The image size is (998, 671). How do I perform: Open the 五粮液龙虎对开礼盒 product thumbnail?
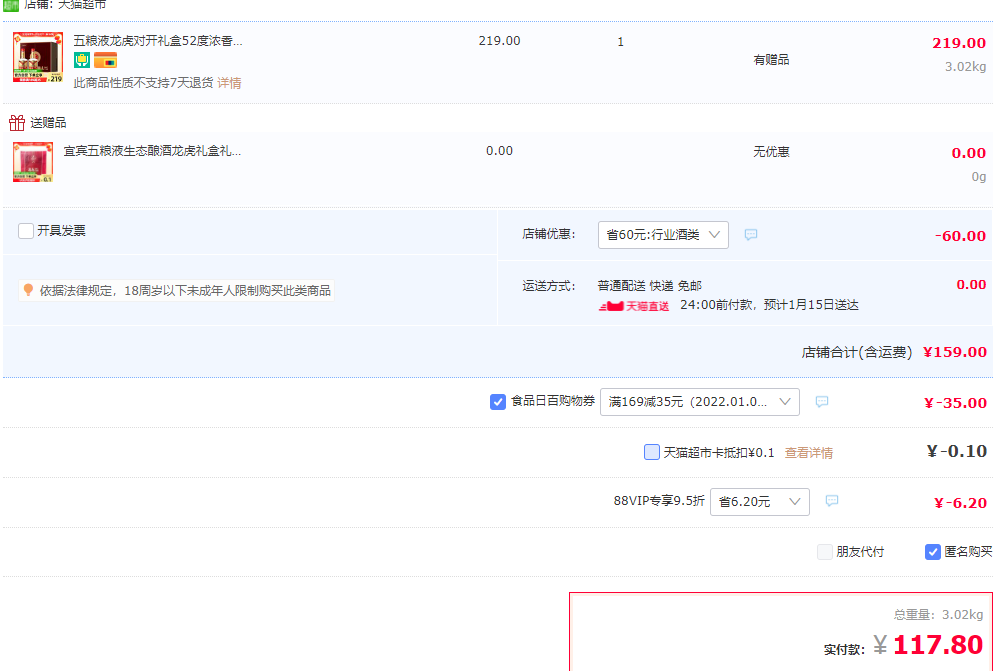click(38, 57)
